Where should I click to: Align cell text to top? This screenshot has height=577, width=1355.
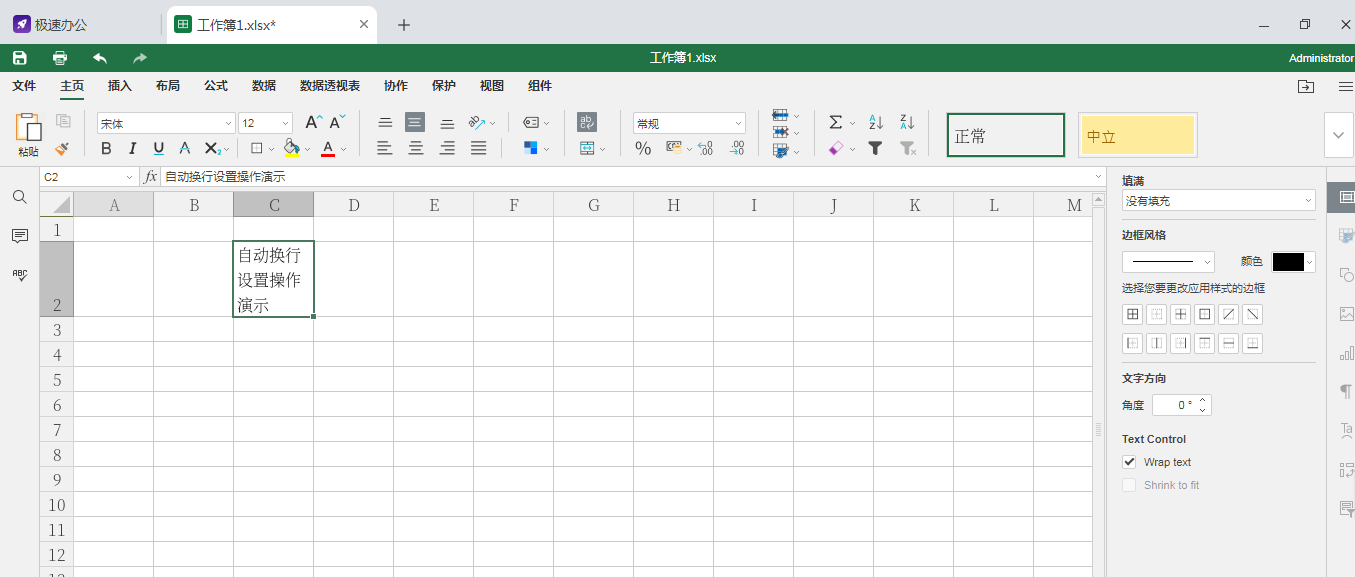click(385, 122)
